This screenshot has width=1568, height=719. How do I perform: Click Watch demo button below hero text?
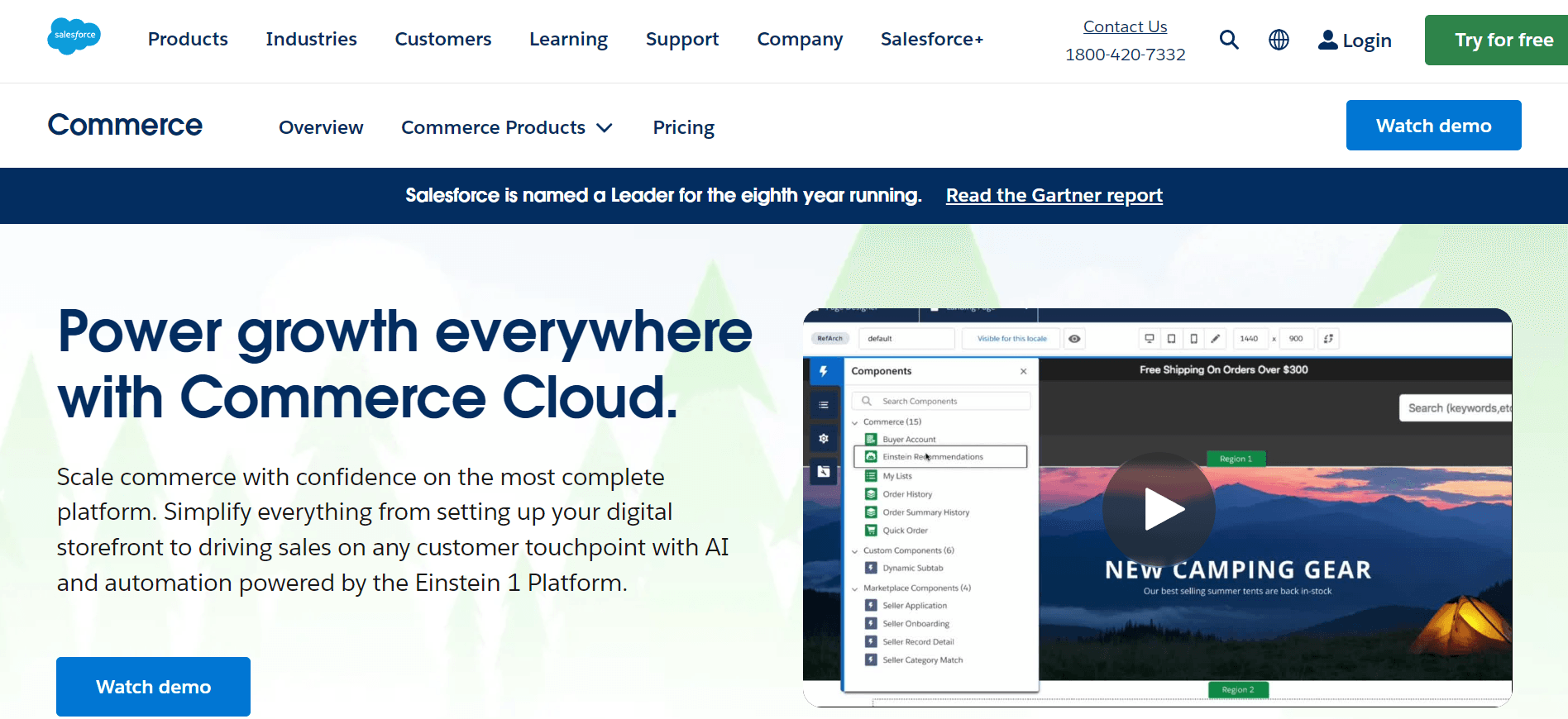tap(153, 687)
